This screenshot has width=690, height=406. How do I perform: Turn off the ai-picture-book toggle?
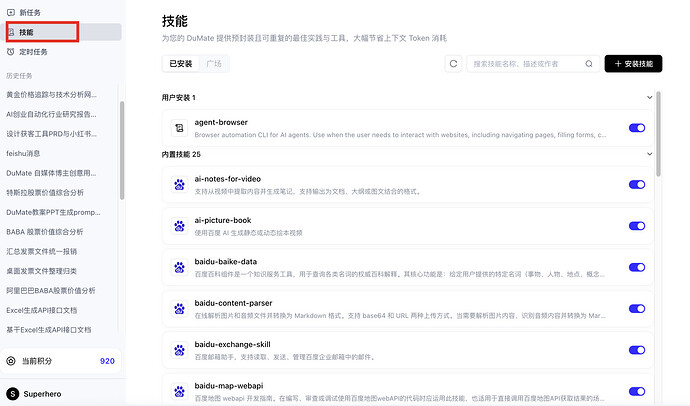click(636, 225)
